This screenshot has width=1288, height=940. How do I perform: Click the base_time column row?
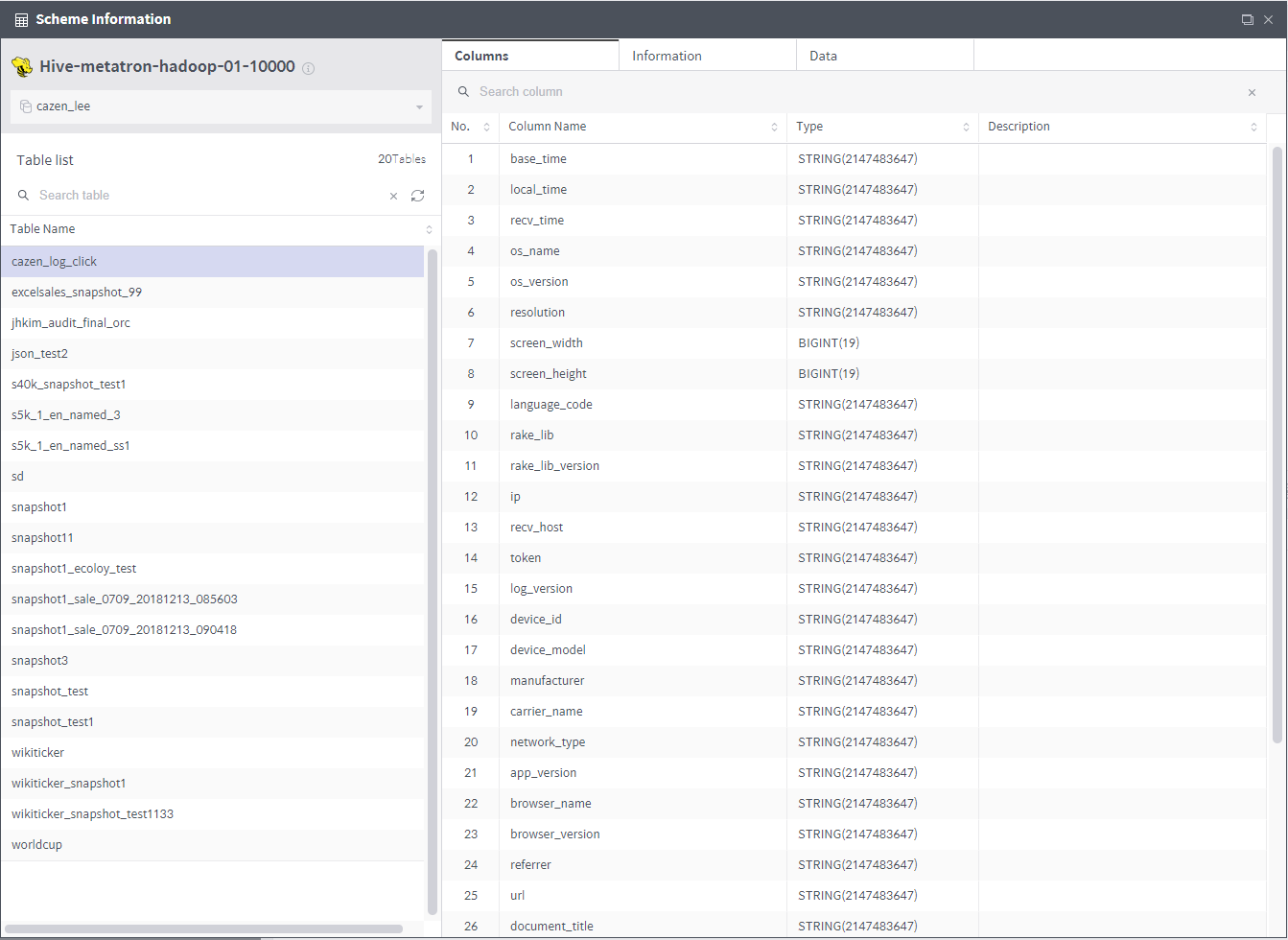click(x=855, y=159)
